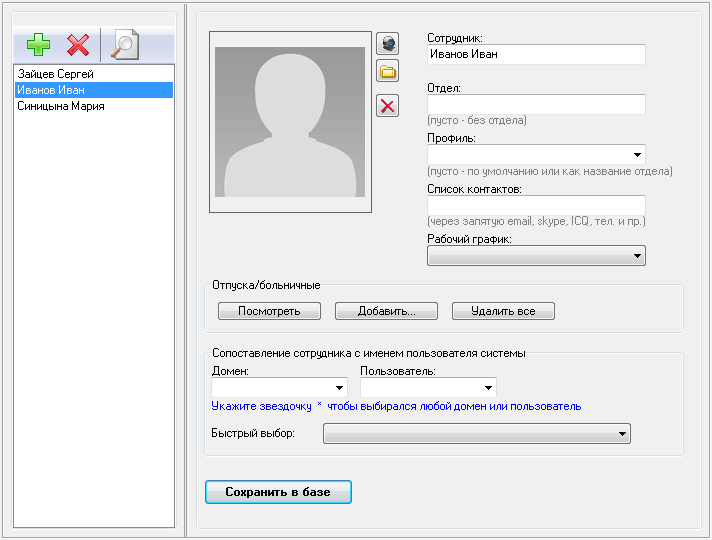Capture photo with the webcam icon
Viewport: 712px width, 540px height.
click(x=387, y=43)
